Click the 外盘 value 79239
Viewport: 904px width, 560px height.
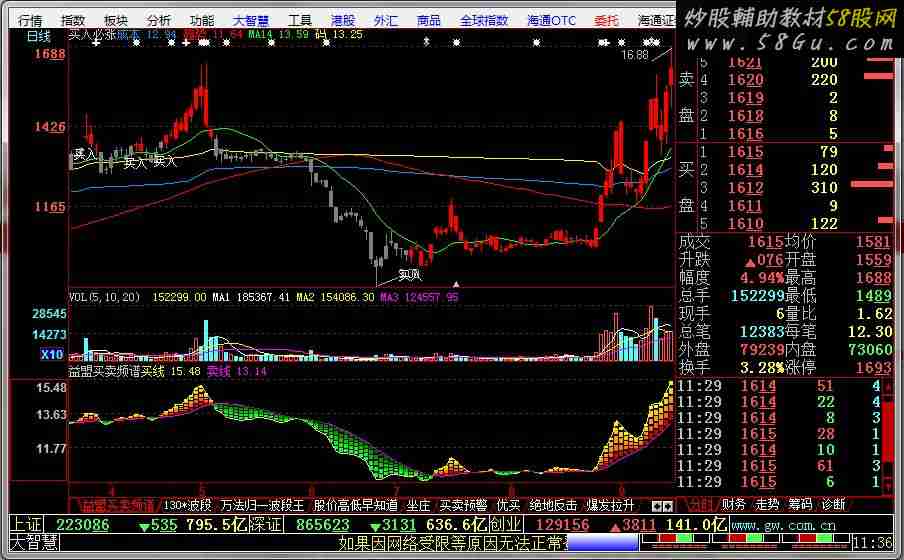pyautogui.click(x=762, y=349)
